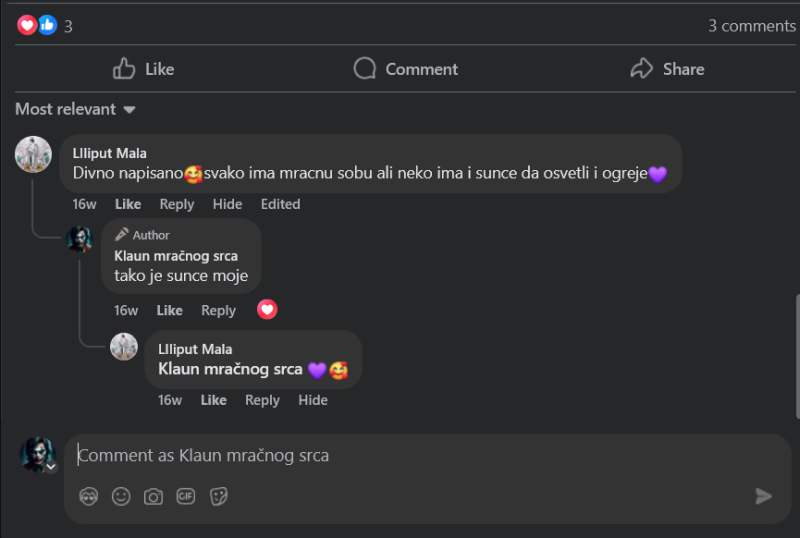Viewport: 800px width, 538px height.
Task: Open Lliput Mala's profile picture on first comment
Action: 33,154
